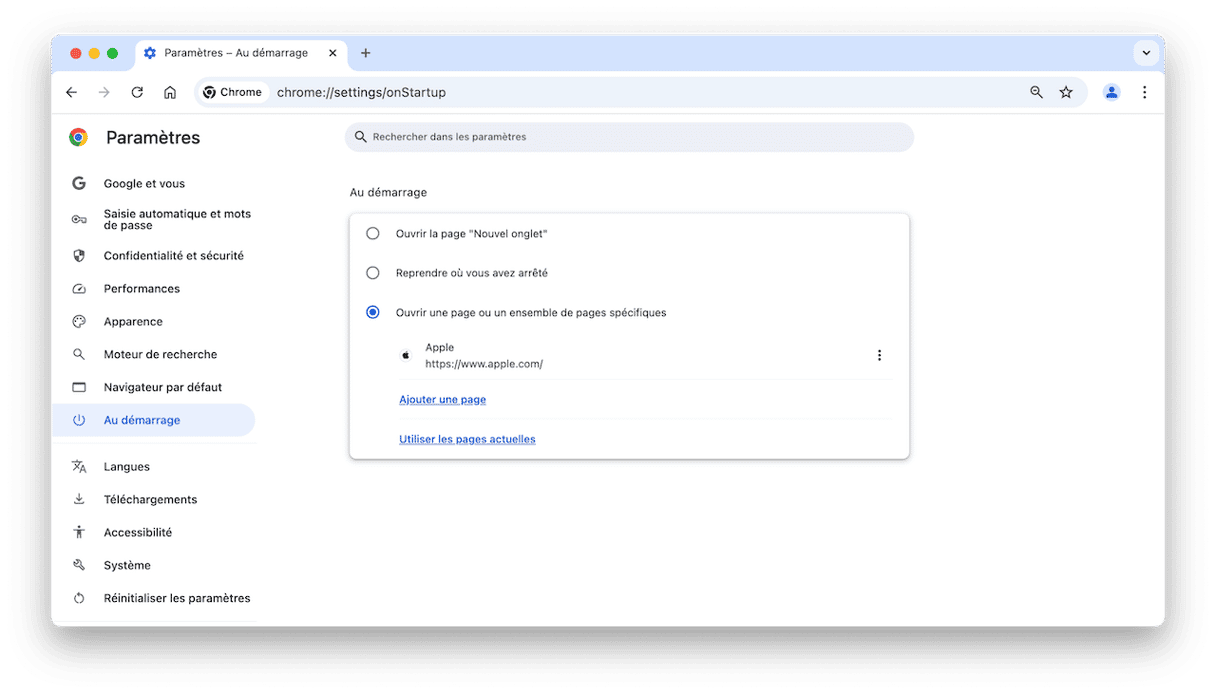Expand the tab search dropdown arrow
Viewport: 1216px width, 694px height.
1146,53
